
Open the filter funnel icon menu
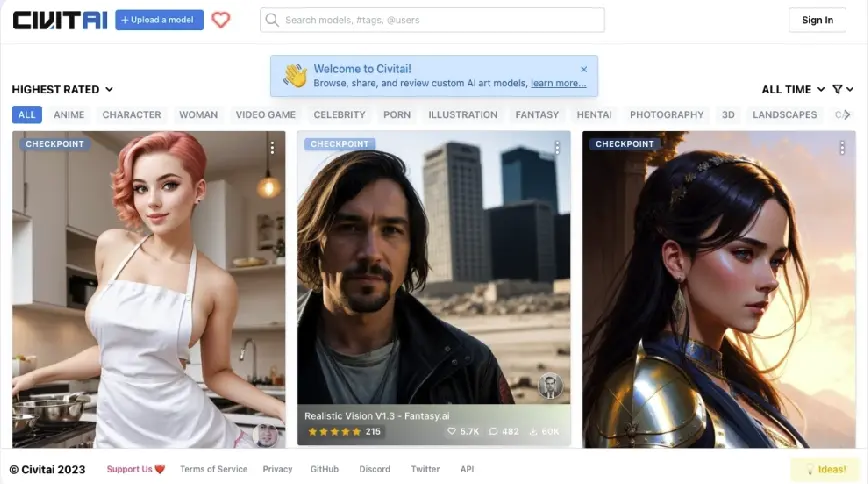click(x=843, y=89)
